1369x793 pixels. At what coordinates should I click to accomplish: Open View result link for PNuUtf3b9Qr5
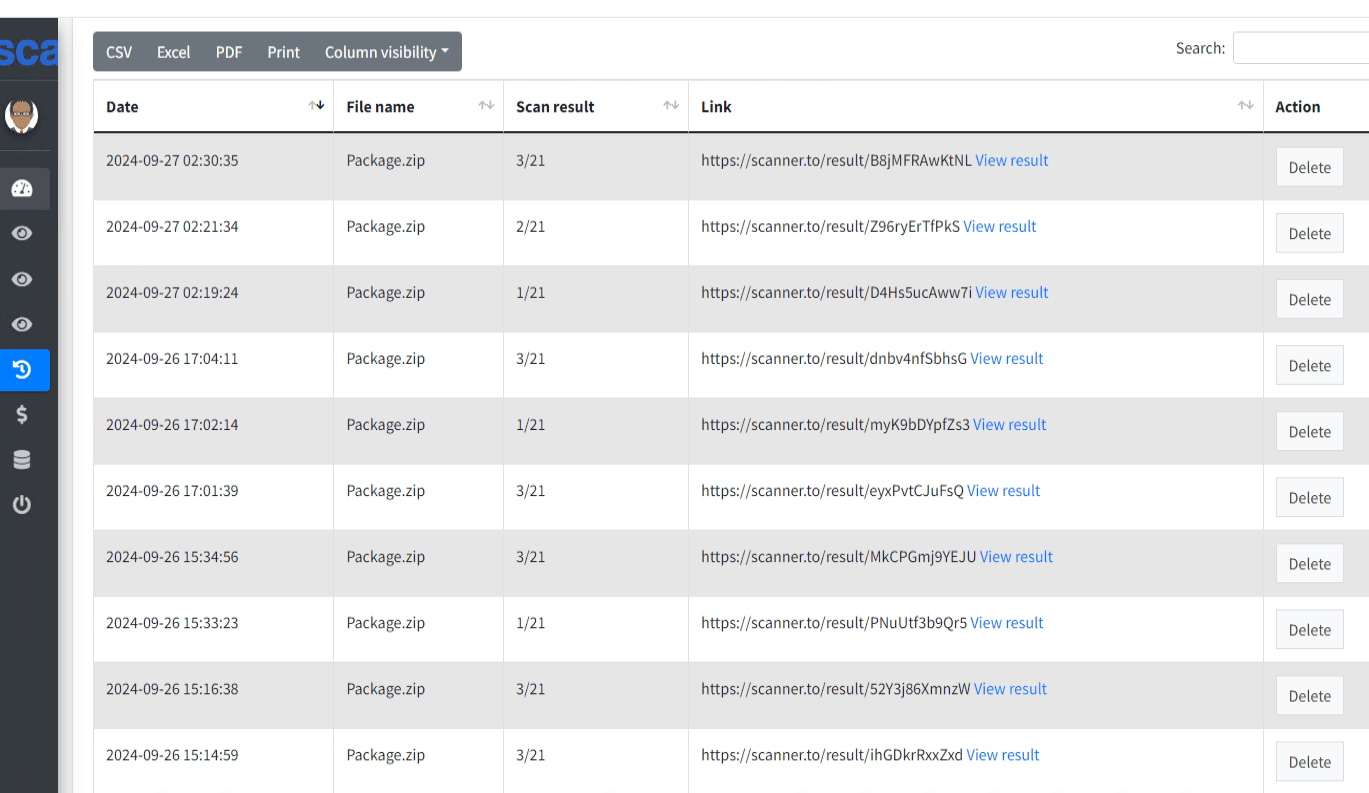(1007, 623)
